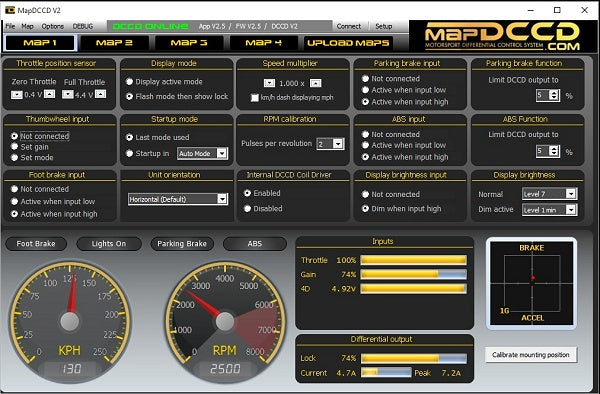Increase Full Throttle voltage arrow
The image size is (600, 394).
[x=101, y=94]
